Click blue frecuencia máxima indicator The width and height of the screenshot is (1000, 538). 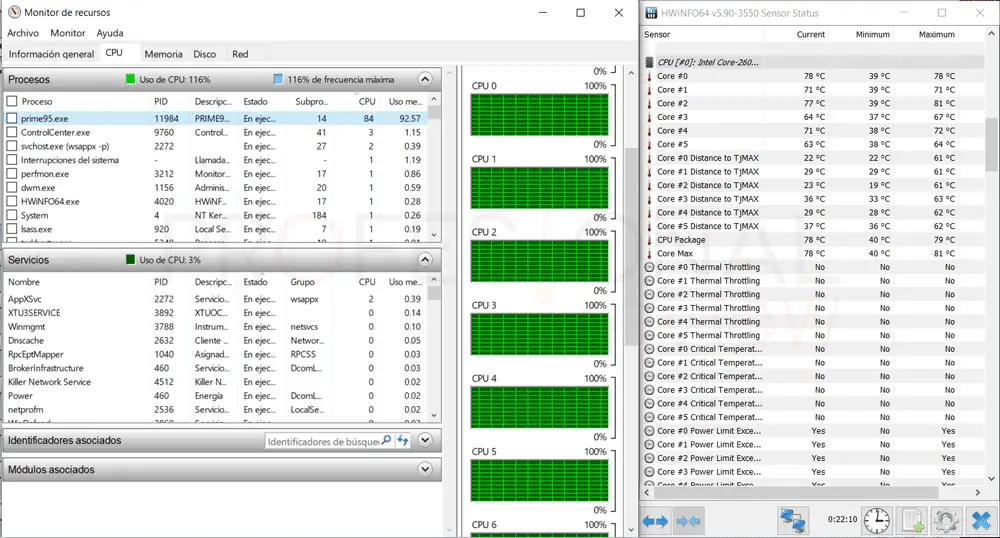click(278, 79)
